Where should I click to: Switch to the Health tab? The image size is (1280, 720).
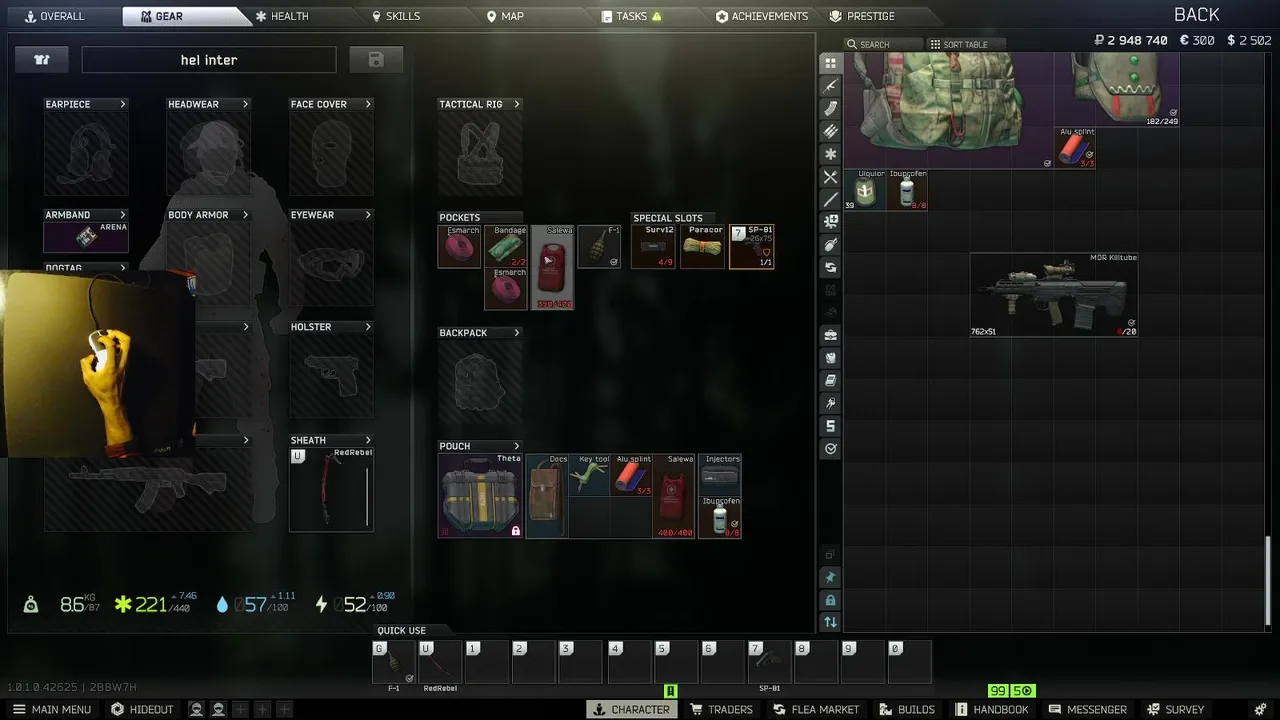click(282, 16)
